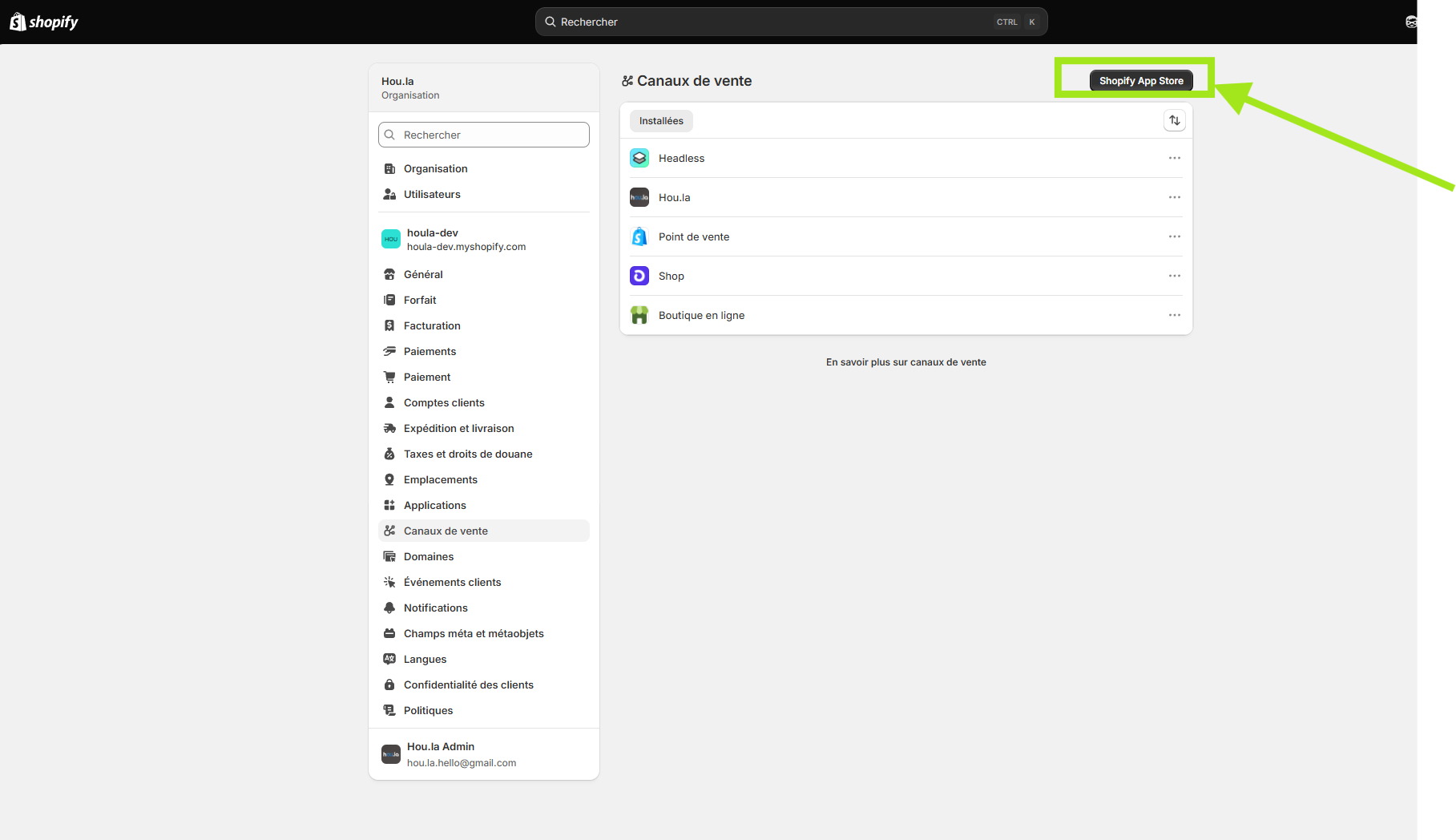Open more options for Hou.la channel
1456x840 pixels.
(x=1174, y=197)
